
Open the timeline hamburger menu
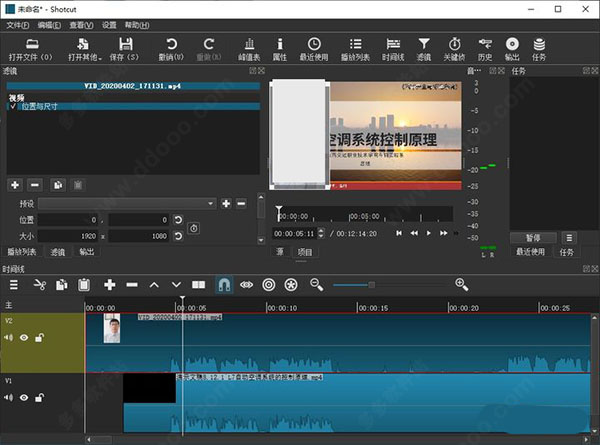(x=14, y=285)
